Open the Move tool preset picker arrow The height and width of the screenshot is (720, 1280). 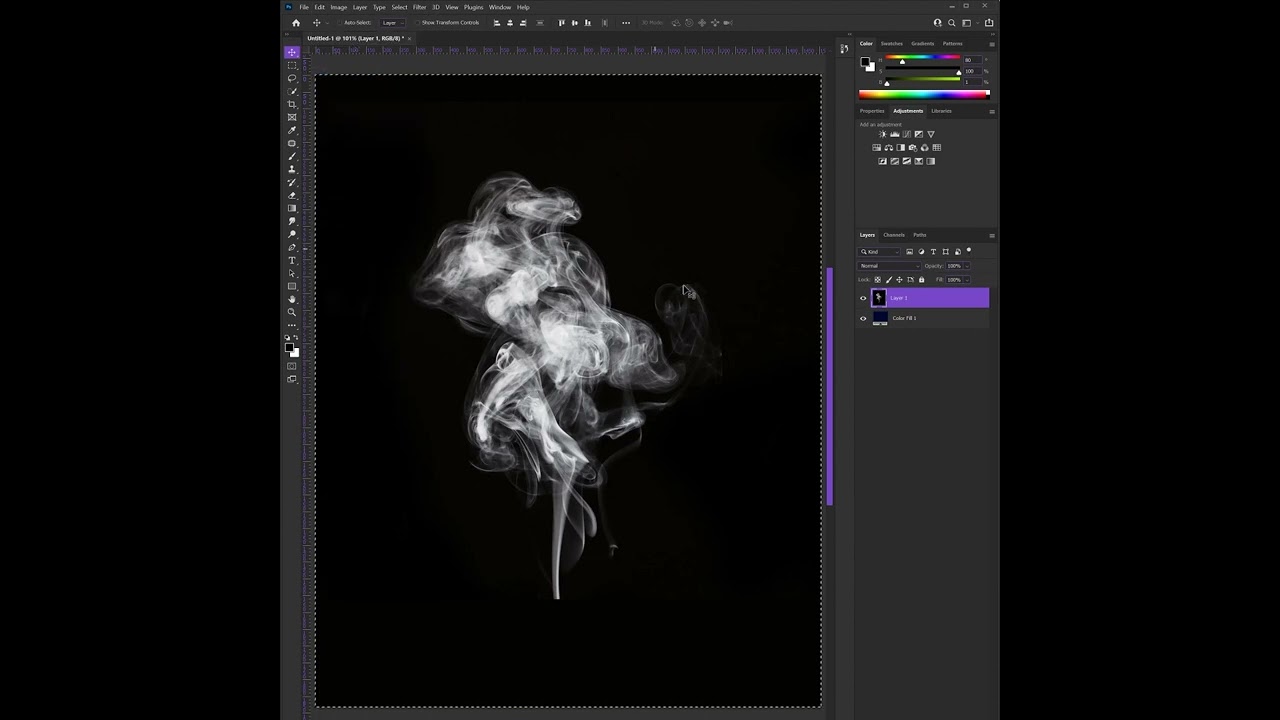tap(327, 22)
